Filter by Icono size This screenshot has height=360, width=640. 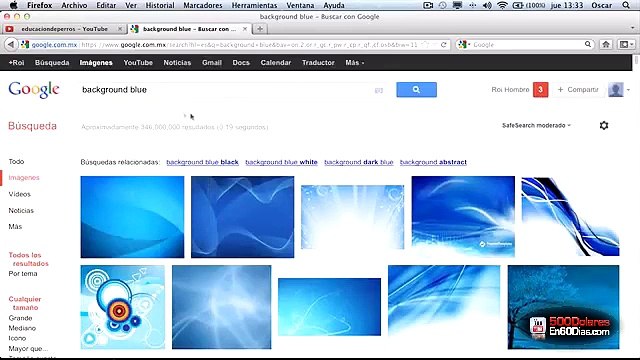pyautogui.click(x=17, y=338)
